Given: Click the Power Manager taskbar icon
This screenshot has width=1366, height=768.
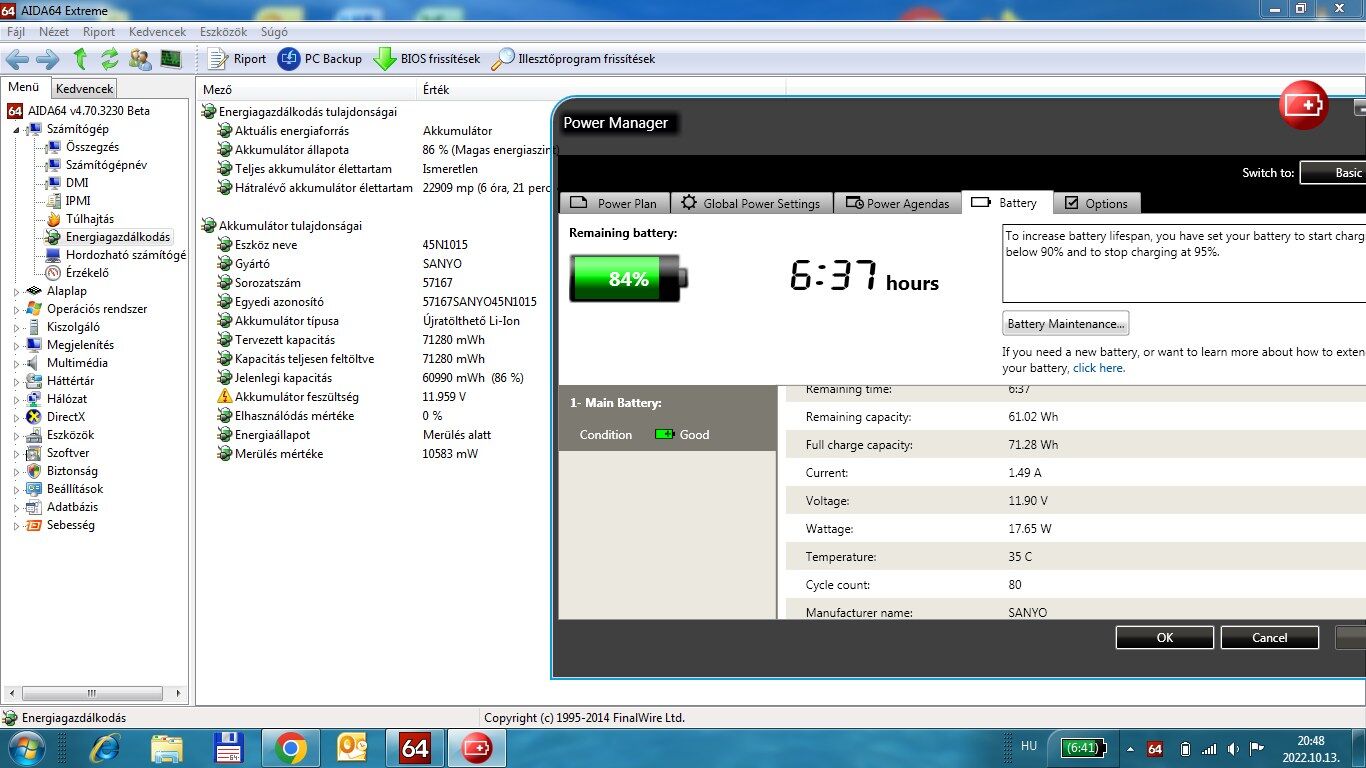Looking at the screenshot, I should (477, 748).
